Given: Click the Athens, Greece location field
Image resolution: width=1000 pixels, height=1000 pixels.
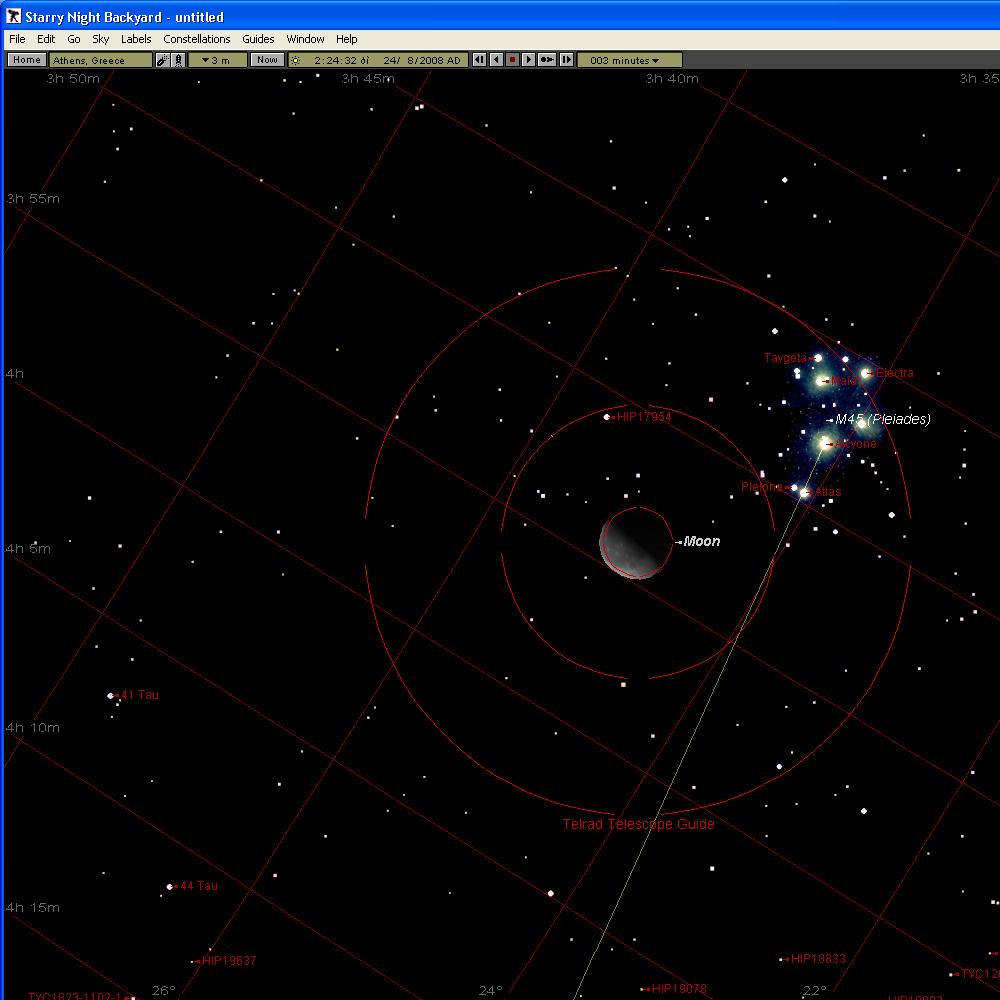Looking at the screenshot, I should pyautogui.click(x=101, y=60).
